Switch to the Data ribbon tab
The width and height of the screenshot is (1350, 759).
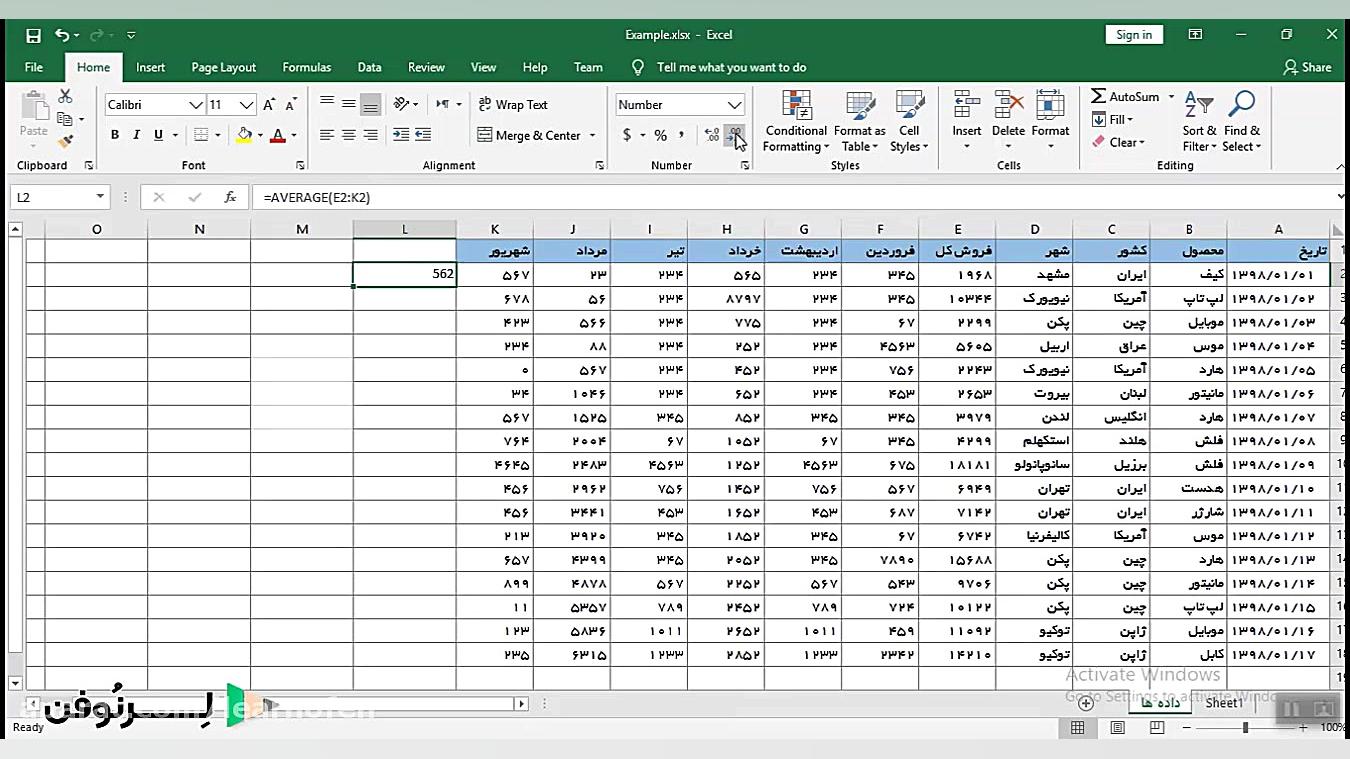pyautogui.click(x=370, y=67)
